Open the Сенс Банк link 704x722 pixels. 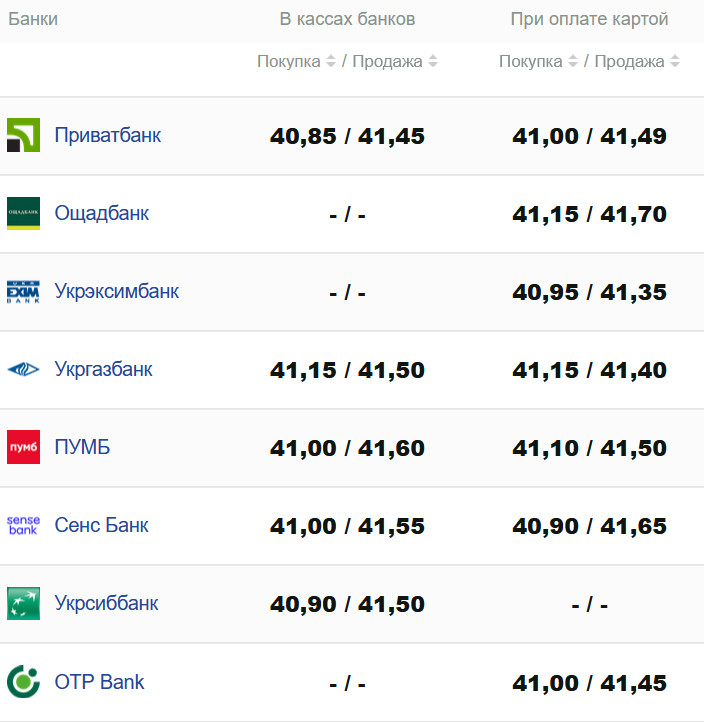101,525
